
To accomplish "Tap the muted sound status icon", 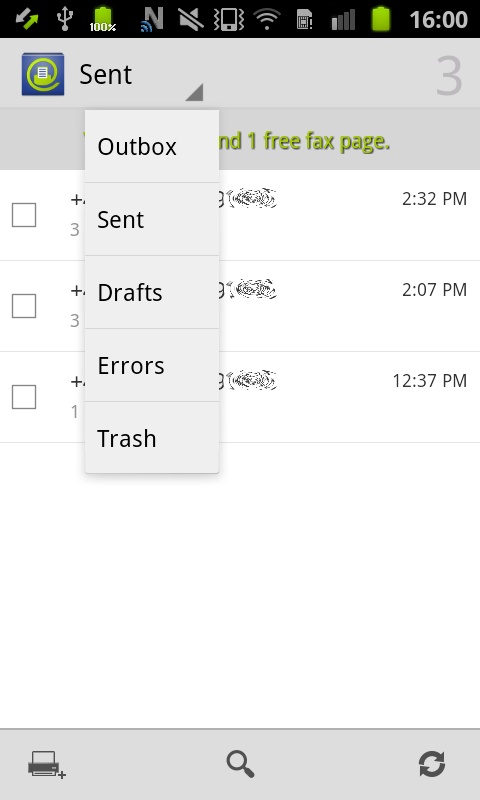I will tap(191, 19).
